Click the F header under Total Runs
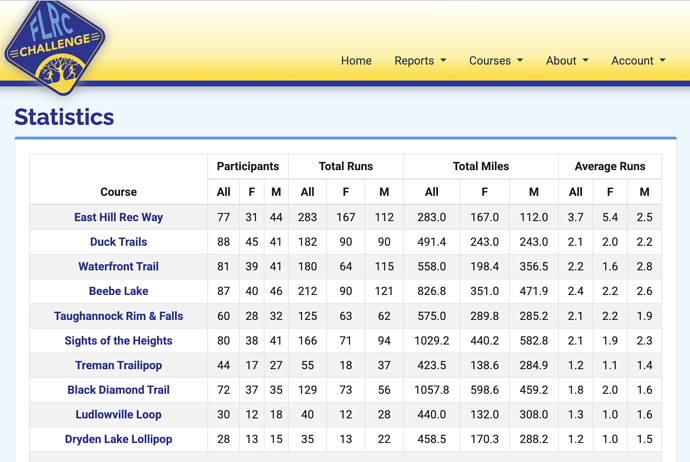 [x=346, y=192]
